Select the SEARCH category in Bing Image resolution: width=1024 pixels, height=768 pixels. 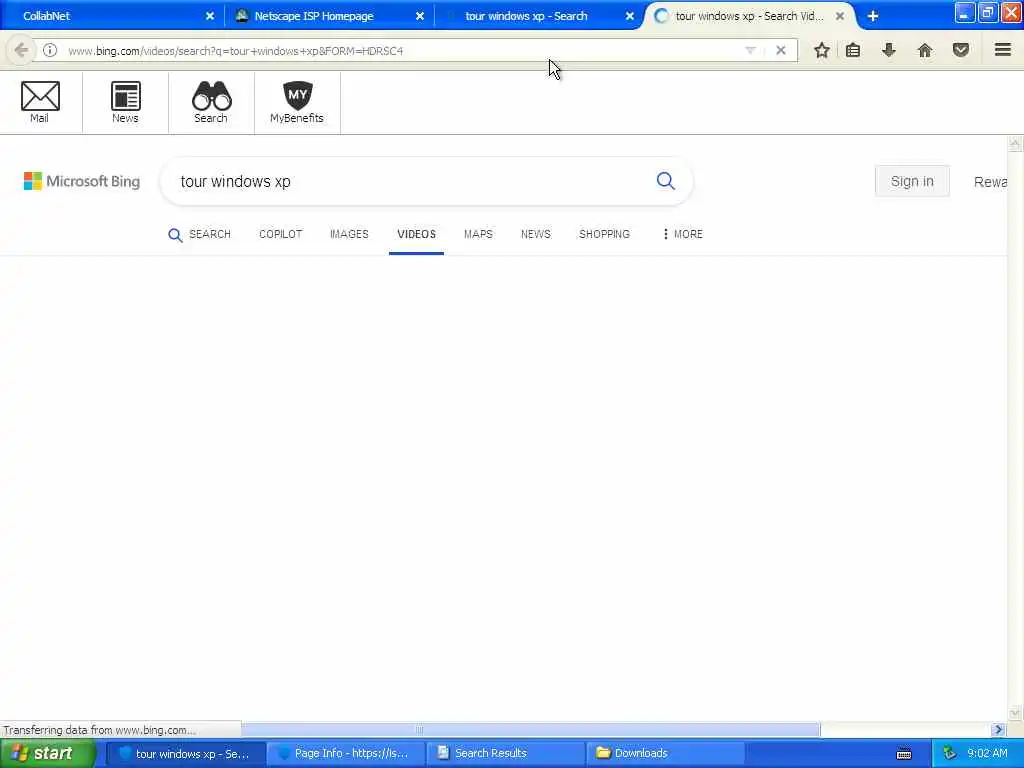(200, 234)
